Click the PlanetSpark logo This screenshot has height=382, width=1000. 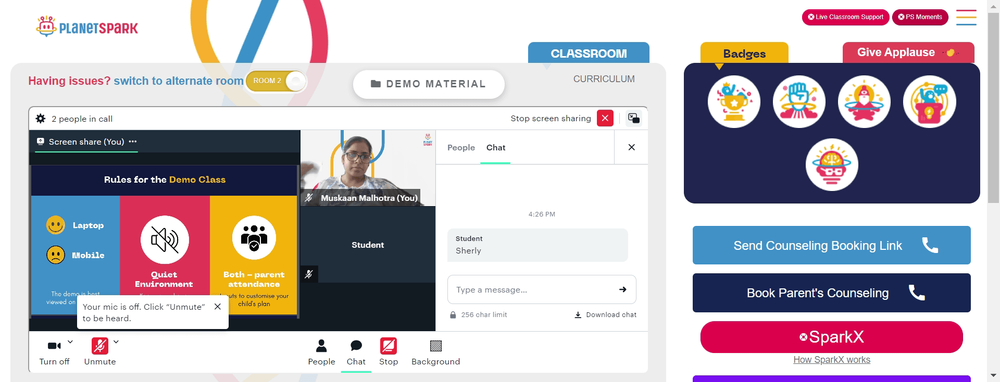[x=87, y=27]
